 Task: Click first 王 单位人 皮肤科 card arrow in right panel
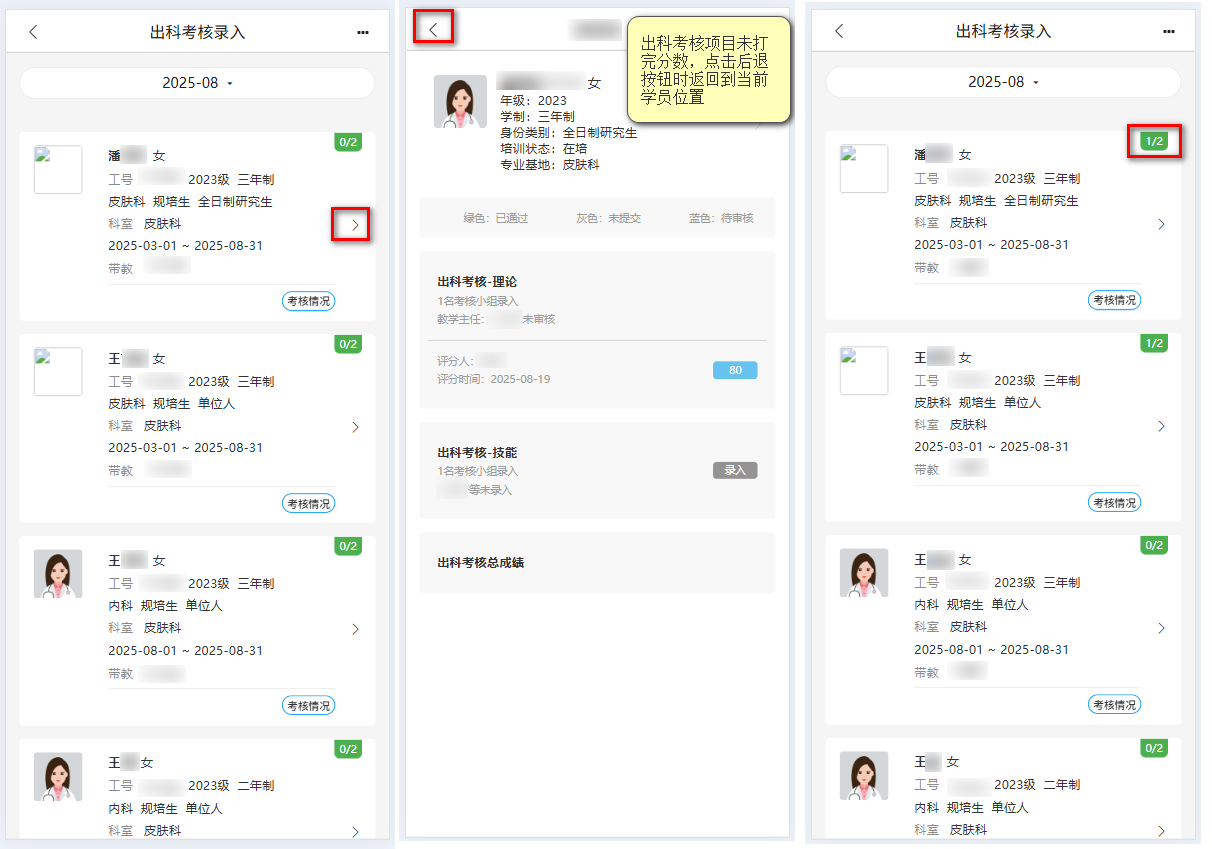click(1161, 426)
